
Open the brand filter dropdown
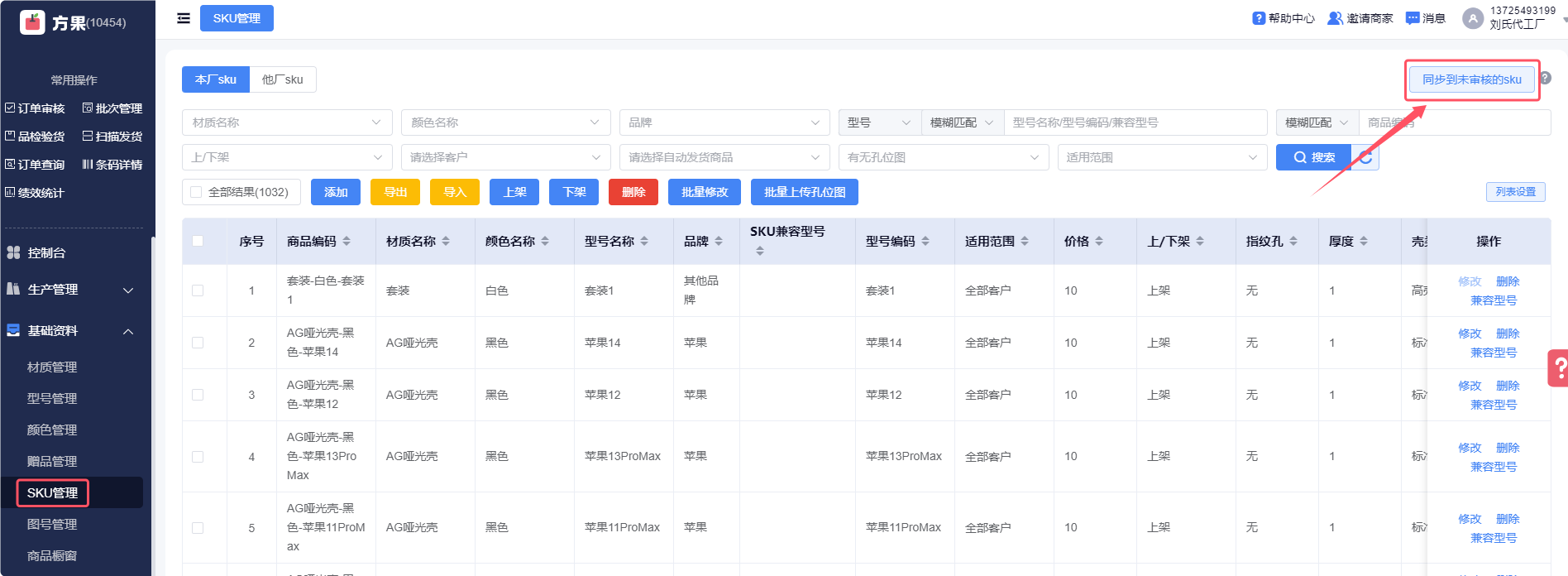[724, 122]
